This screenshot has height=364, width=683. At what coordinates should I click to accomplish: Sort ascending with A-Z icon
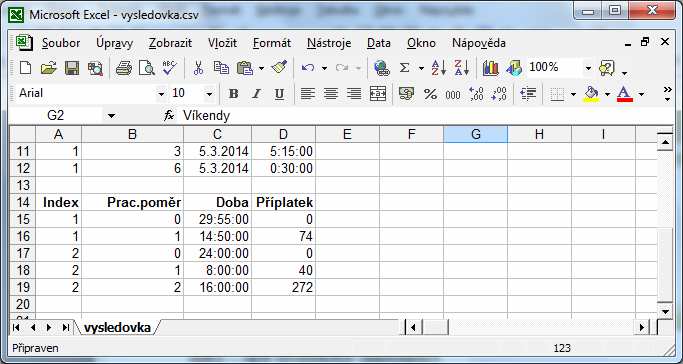[x=438, y=68]
